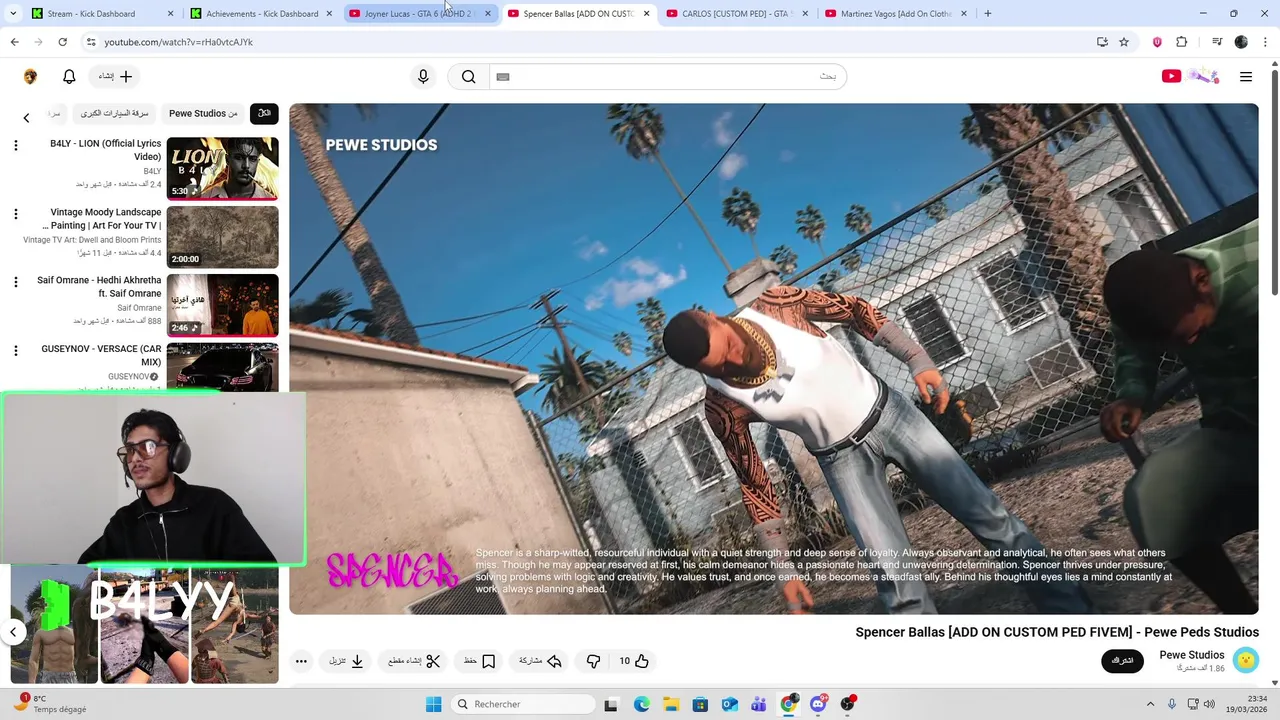
Task: Dislike the video with thumbs down
Action: click(x=593, y=661)
